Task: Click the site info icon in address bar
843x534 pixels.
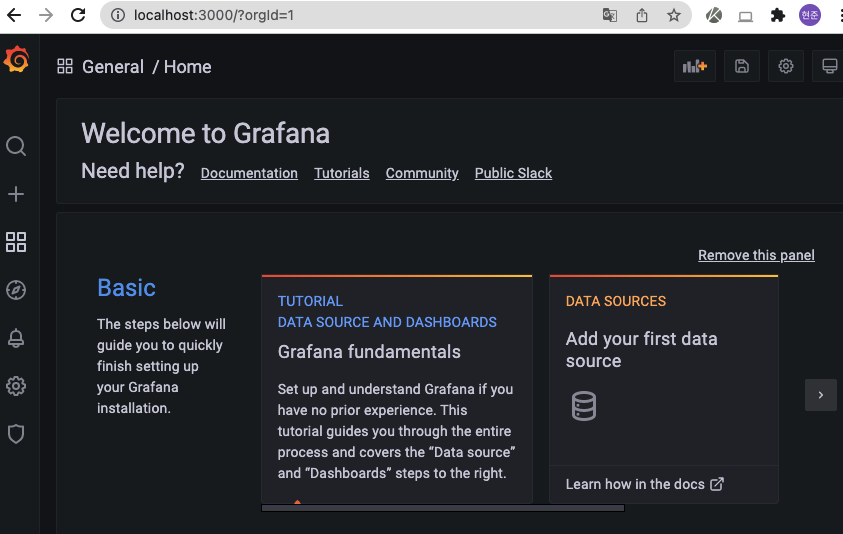Action: click(x=118, y=15)
